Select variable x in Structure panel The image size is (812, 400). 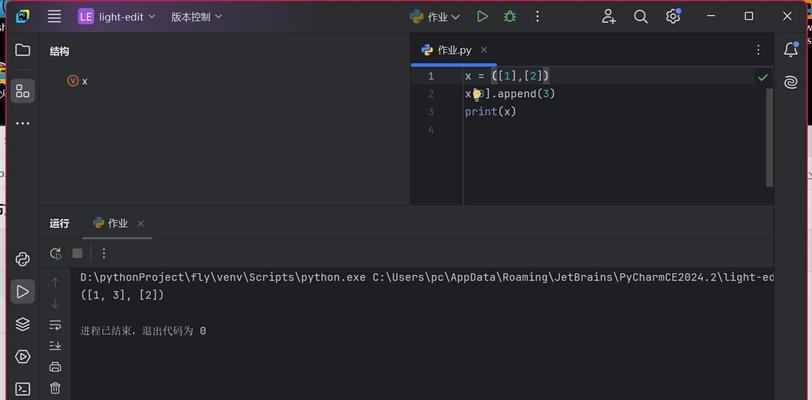pyautogui.click(x=78, y=81)
